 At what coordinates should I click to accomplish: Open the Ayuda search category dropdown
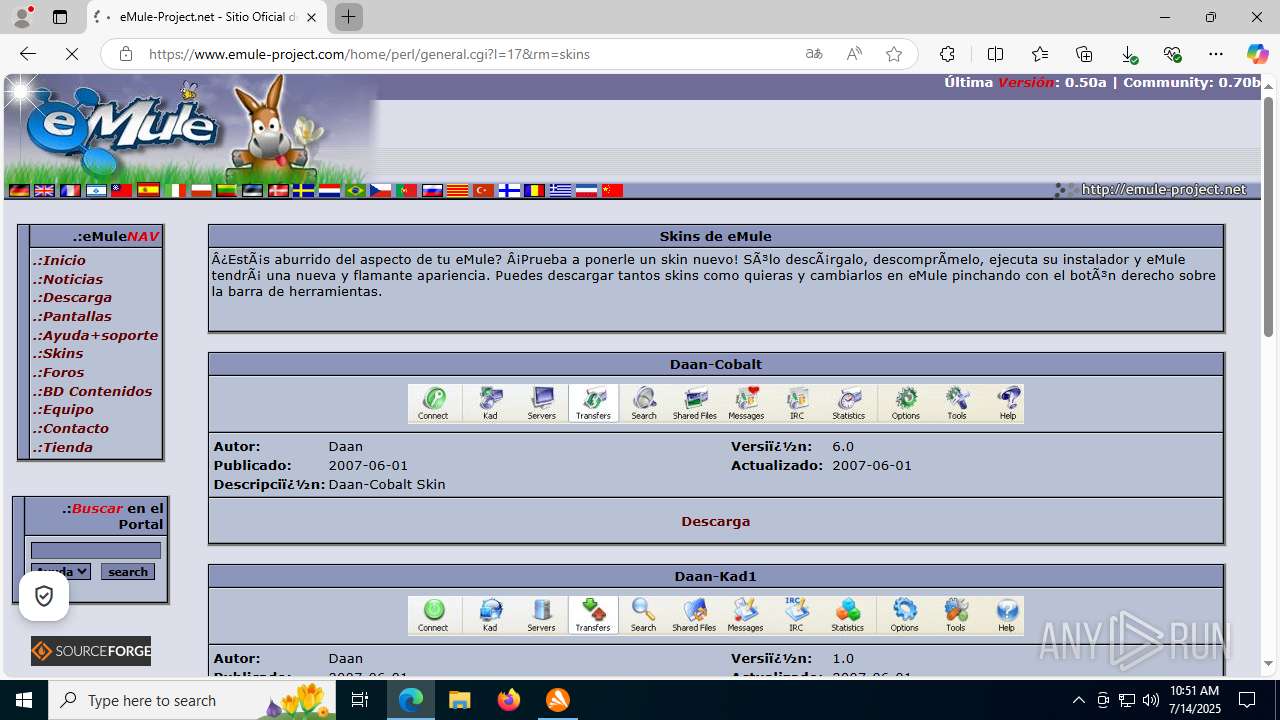[x=61, y=572]
